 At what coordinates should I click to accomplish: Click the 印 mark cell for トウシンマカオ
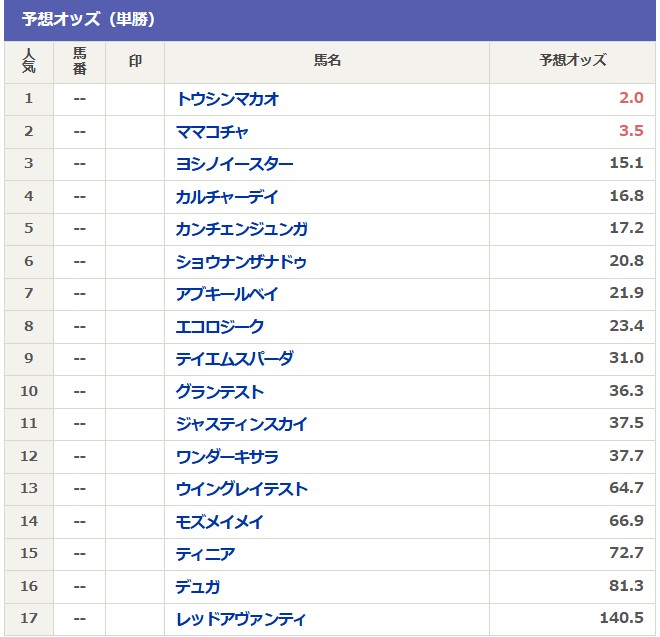pos(135,99)
